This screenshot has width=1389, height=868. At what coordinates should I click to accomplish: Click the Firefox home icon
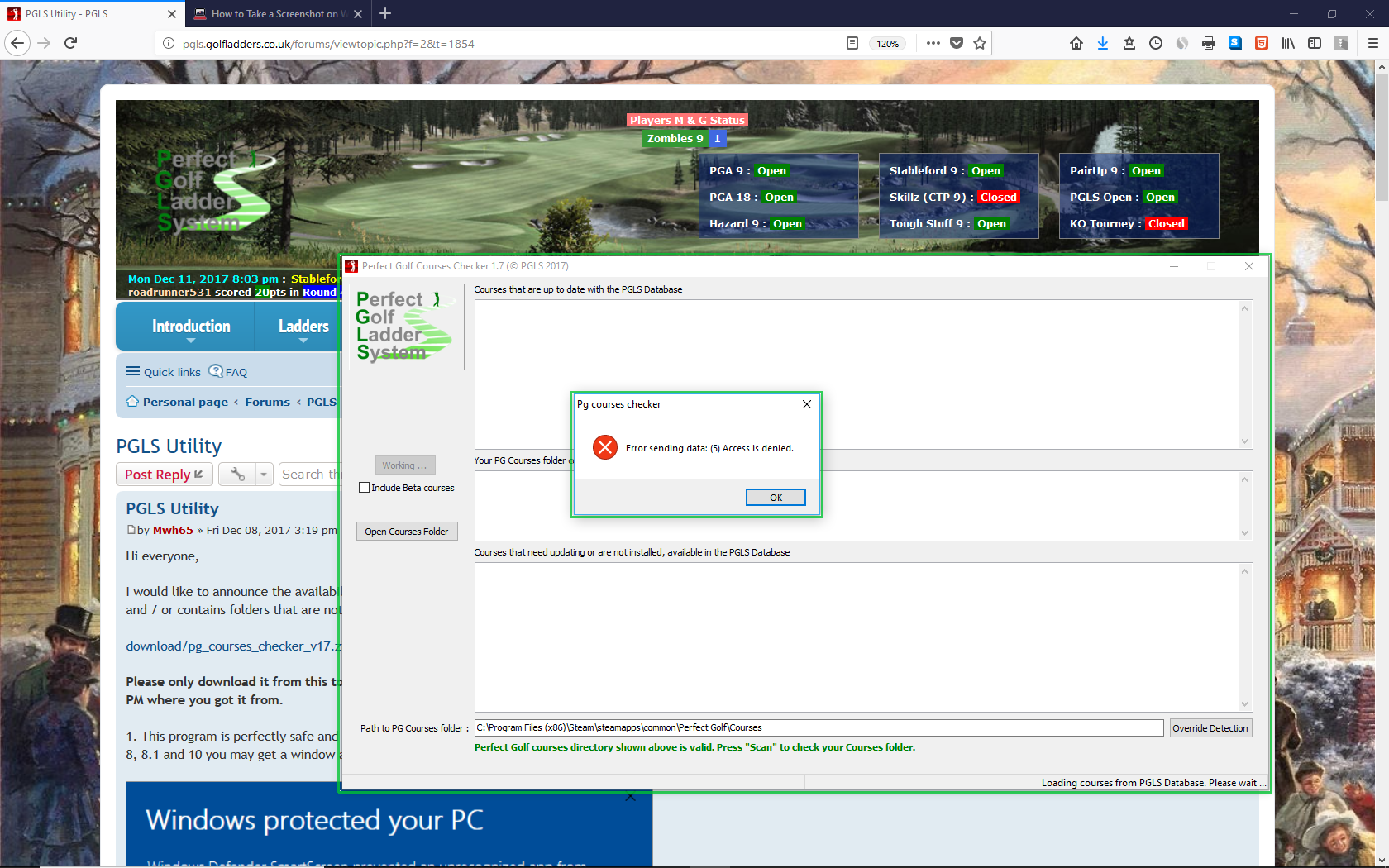coord(1076,43)
